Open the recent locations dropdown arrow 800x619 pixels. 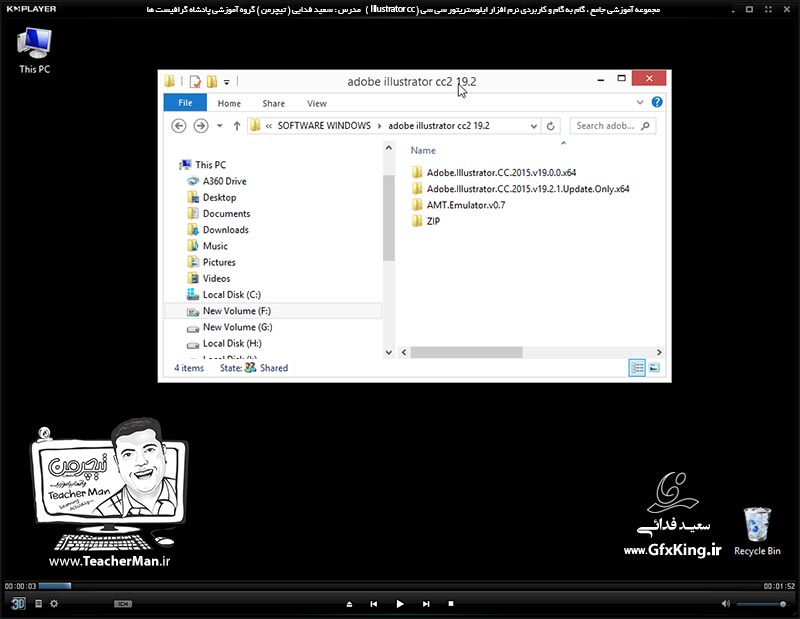point(219,126)
